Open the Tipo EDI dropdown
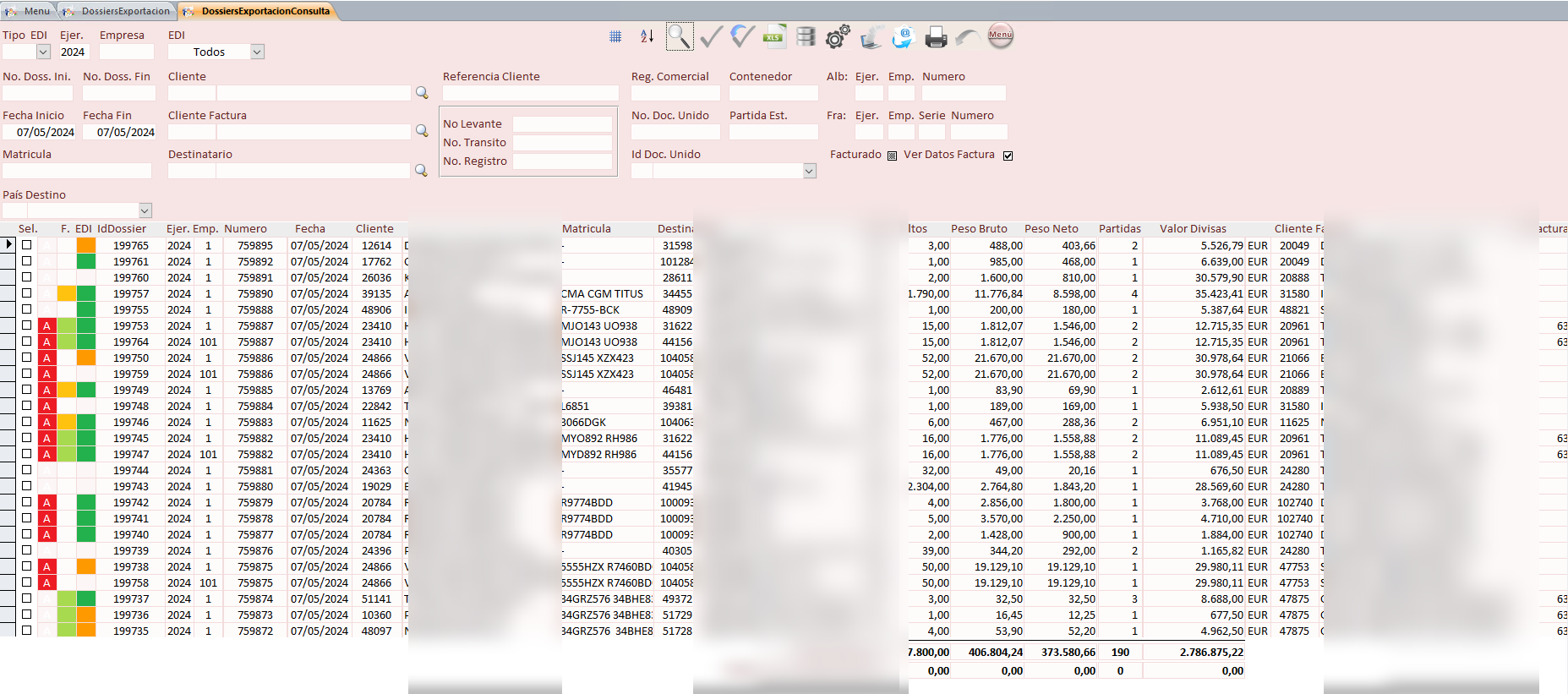1568x694 pixels. [x=43, y=52]
